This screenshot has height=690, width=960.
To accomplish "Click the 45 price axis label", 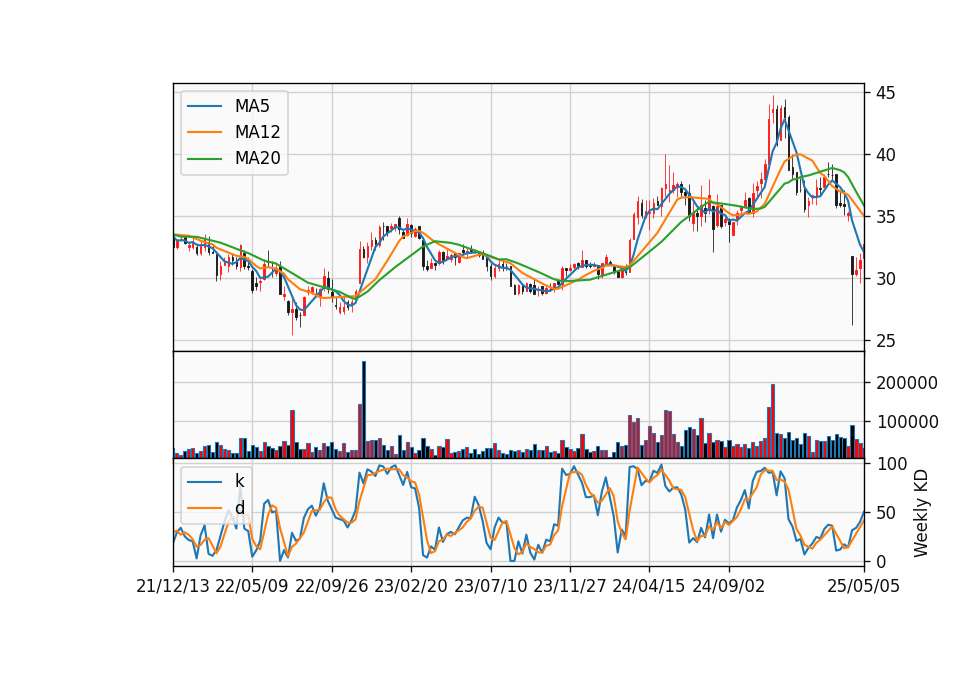I will tap(885, 93).
